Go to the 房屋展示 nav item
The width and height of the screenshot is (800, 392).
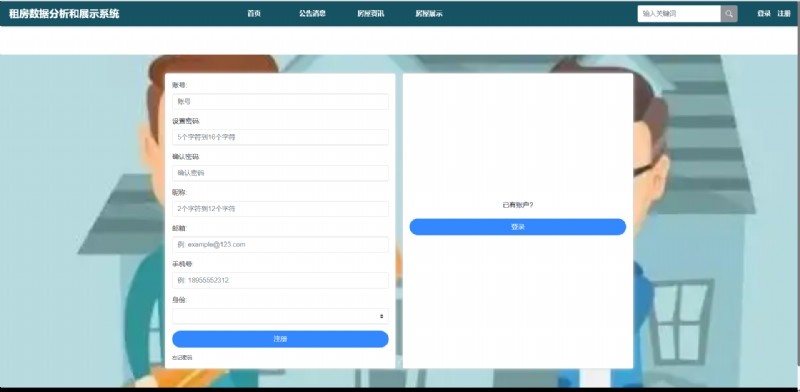coord(429,14)
